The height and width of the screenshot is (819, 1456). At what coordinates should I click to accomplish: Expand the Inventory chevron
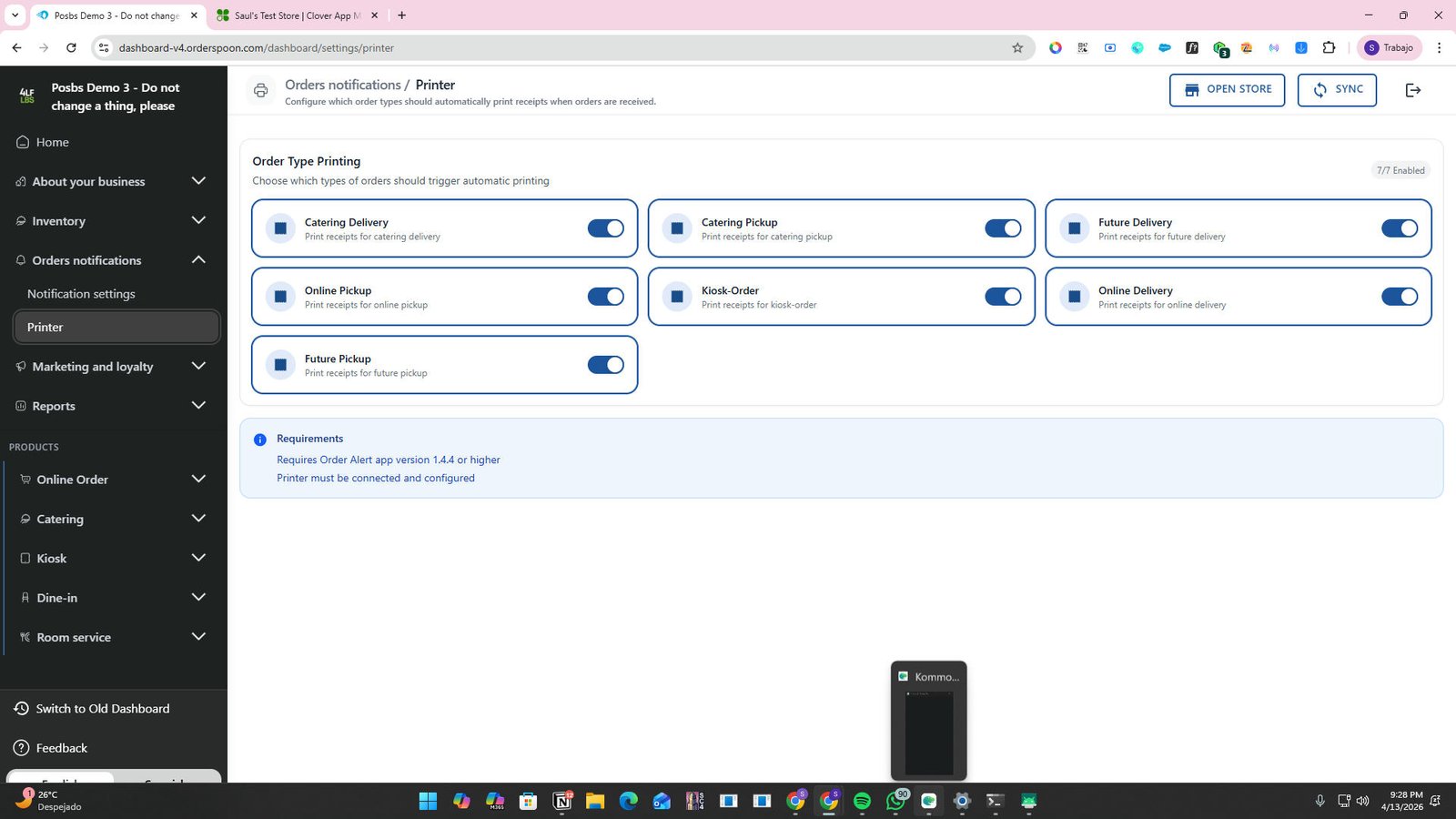coord(198,220)
